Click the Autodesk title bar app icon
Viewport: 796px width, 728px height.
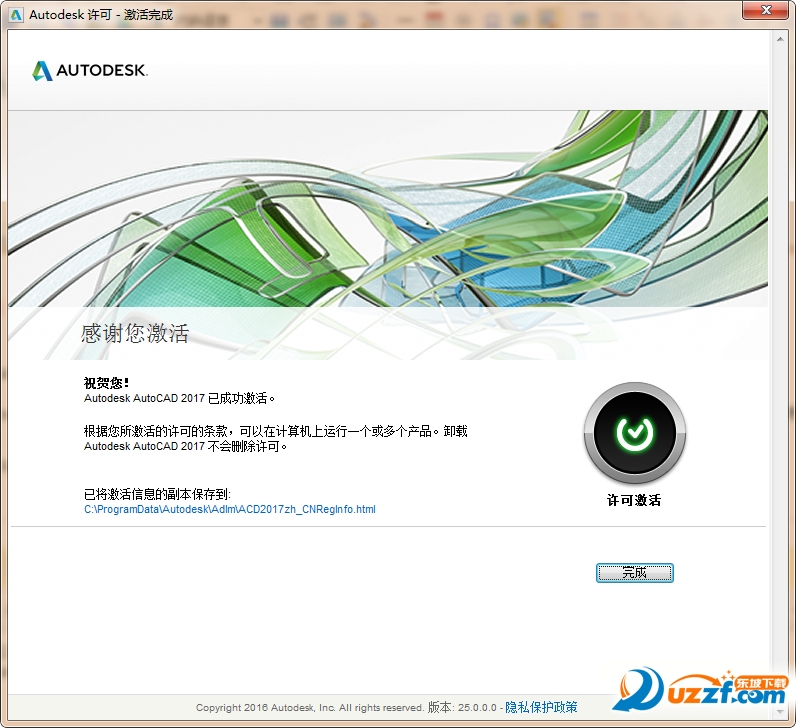point(16,15)
